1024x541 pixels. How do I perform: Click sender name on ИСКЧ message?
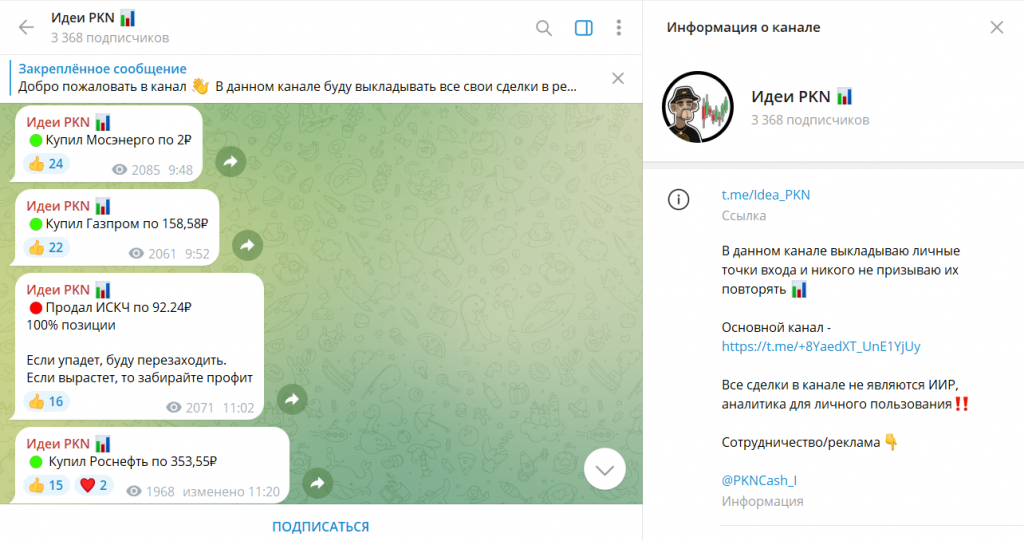tap(69, 289)
